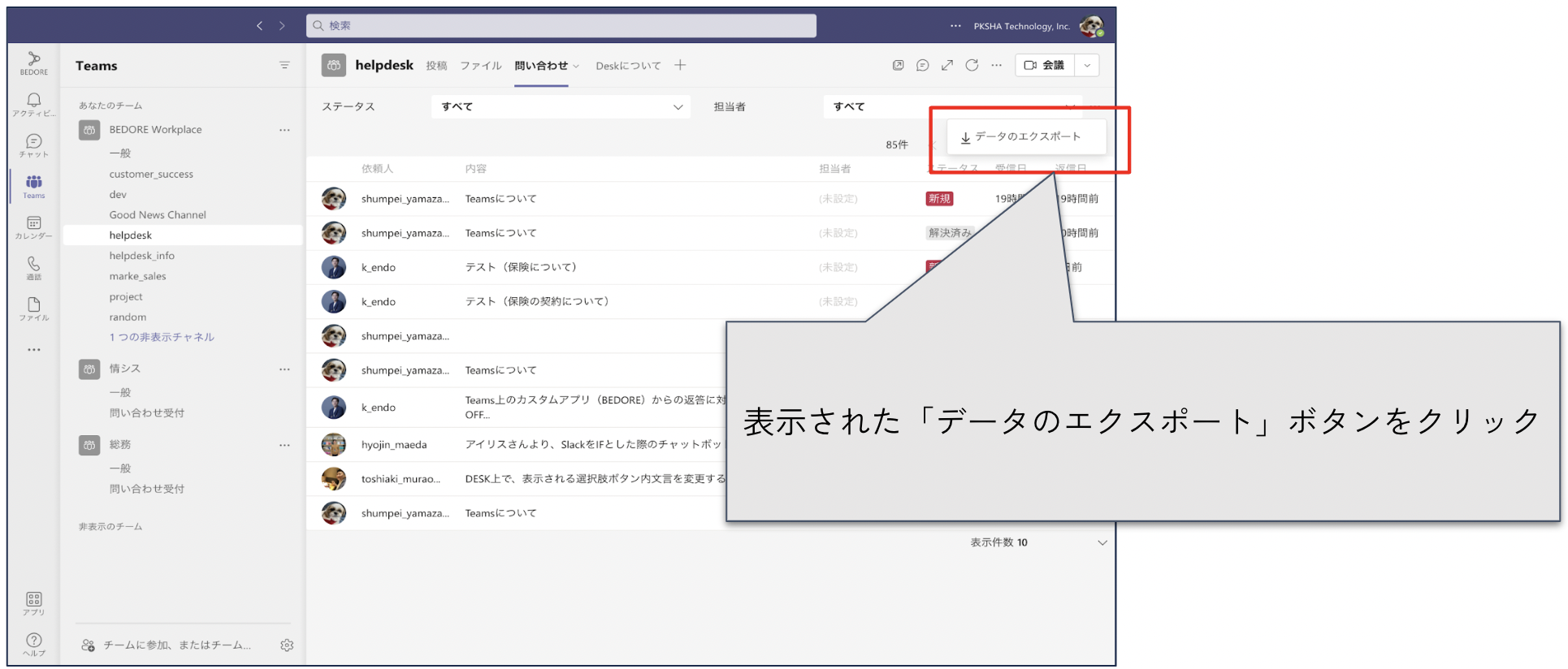This screenshot has width=1568, height=669.
Task: Open the Chat icon in sidebar
Action: pos(33,145)
